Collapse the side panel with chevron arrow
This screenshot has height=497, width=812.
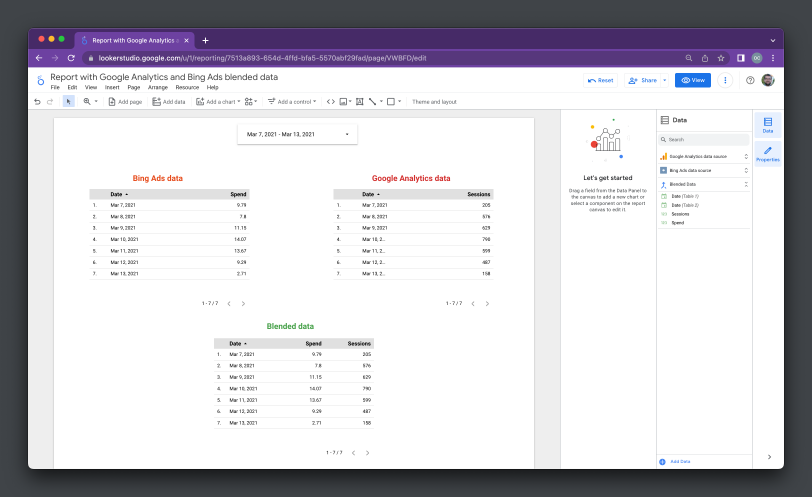click(x=770, y=457)
